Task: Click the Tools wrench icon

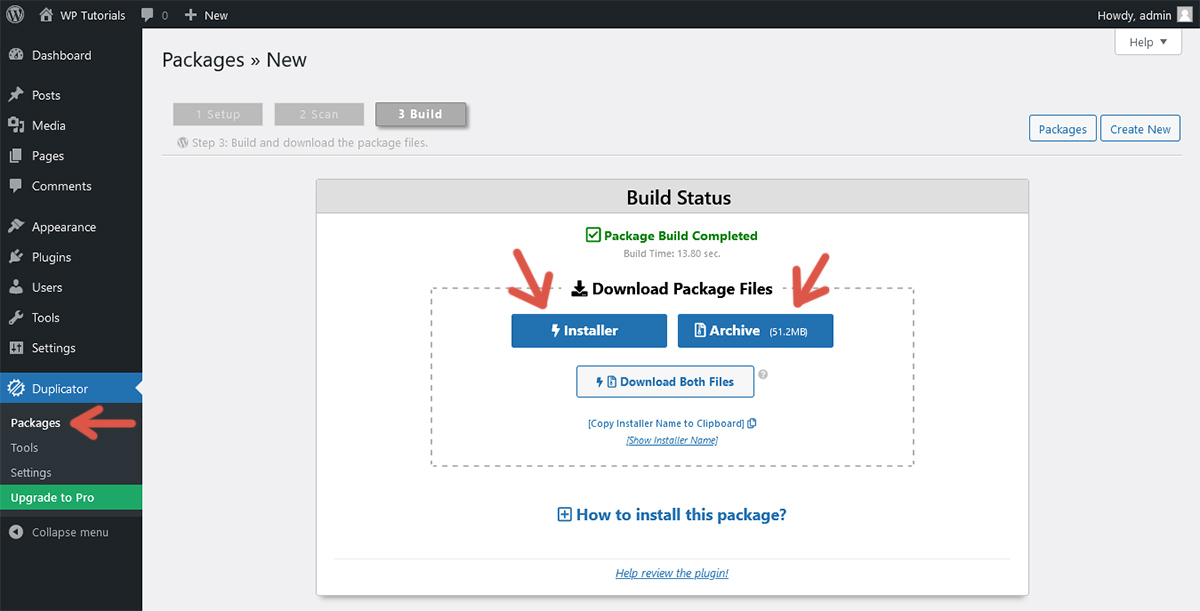Action: (x=16, y=317)
